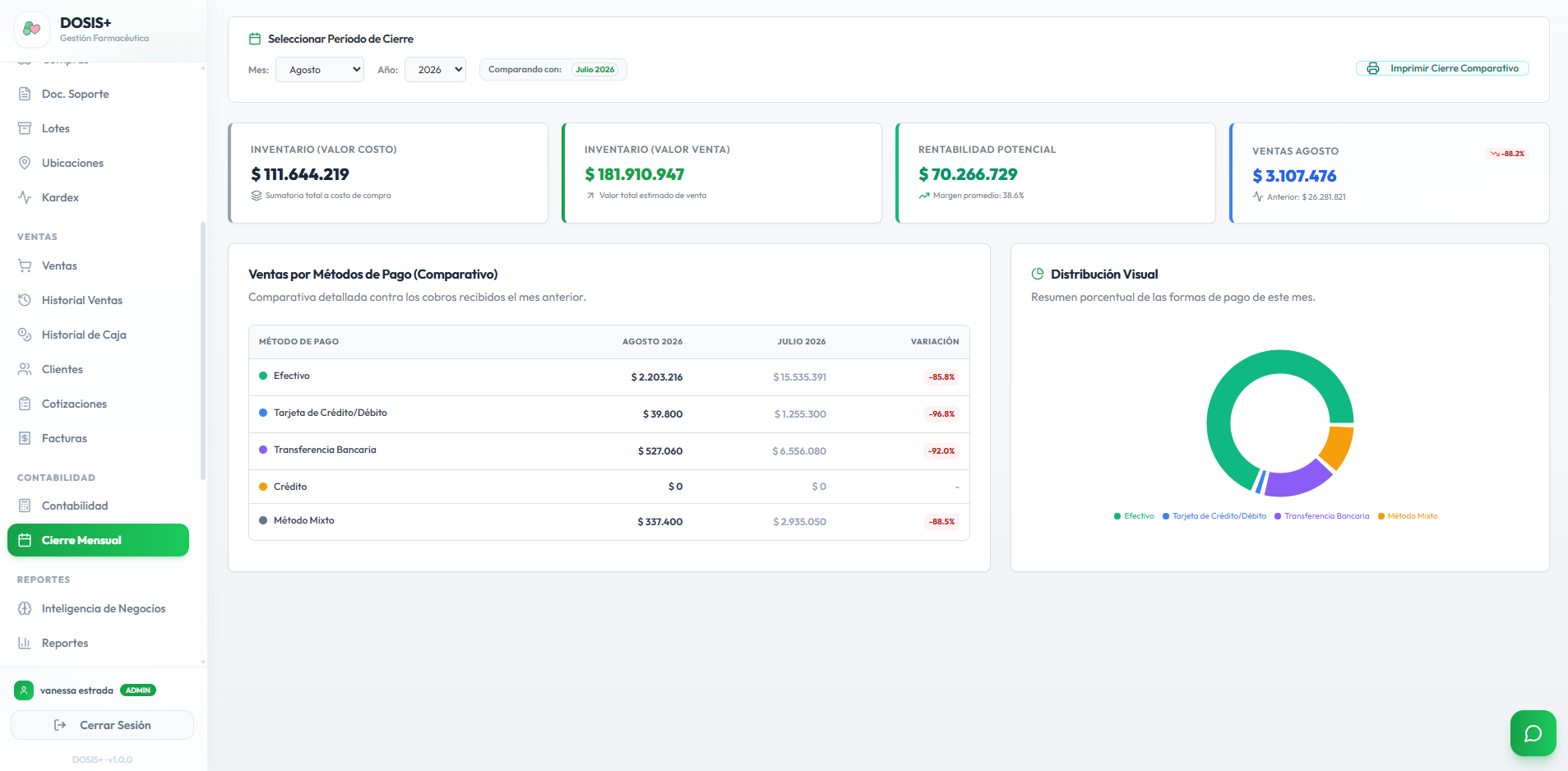Click the orange donut chart segment

pyautogui.click(x=1337, y=448)
